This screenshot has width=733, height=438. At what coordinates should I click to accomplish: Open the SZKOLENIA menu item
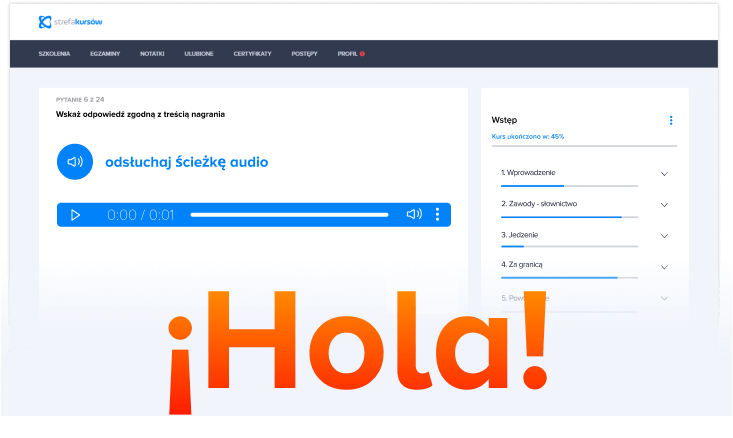click(x=54, y=53)
